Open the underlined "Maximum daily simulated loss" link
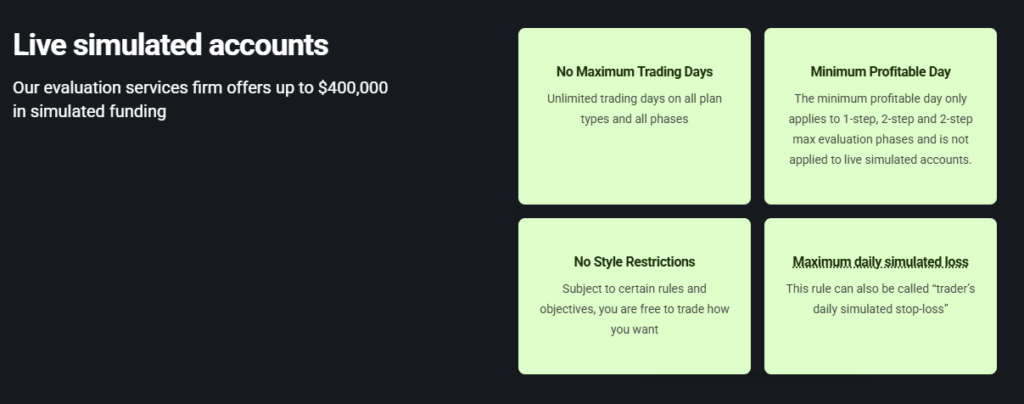 click(880, 262)
